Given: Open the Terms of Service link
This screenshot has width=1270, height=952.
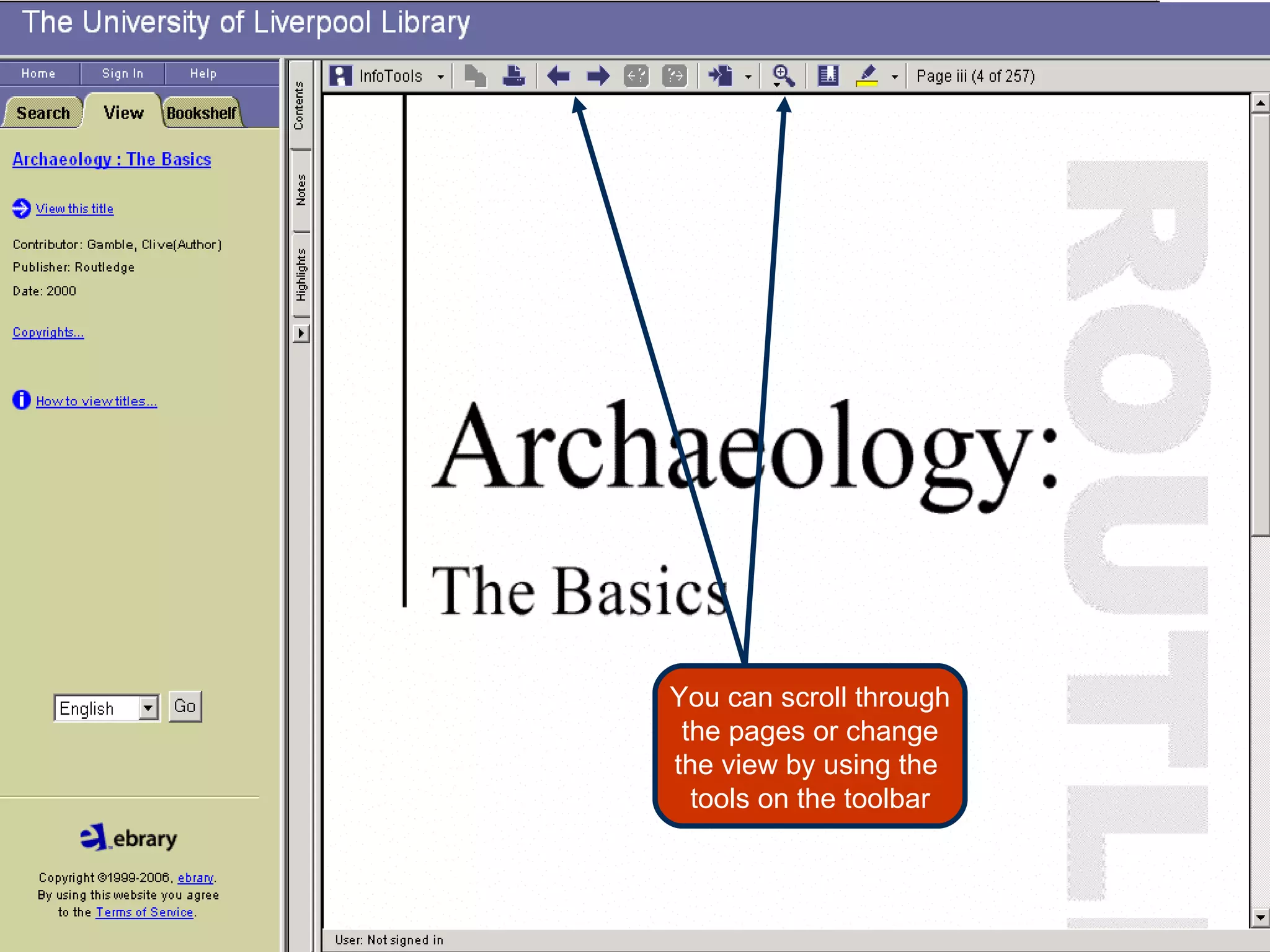Looking at the screenshot, I should tap(144, 912).
